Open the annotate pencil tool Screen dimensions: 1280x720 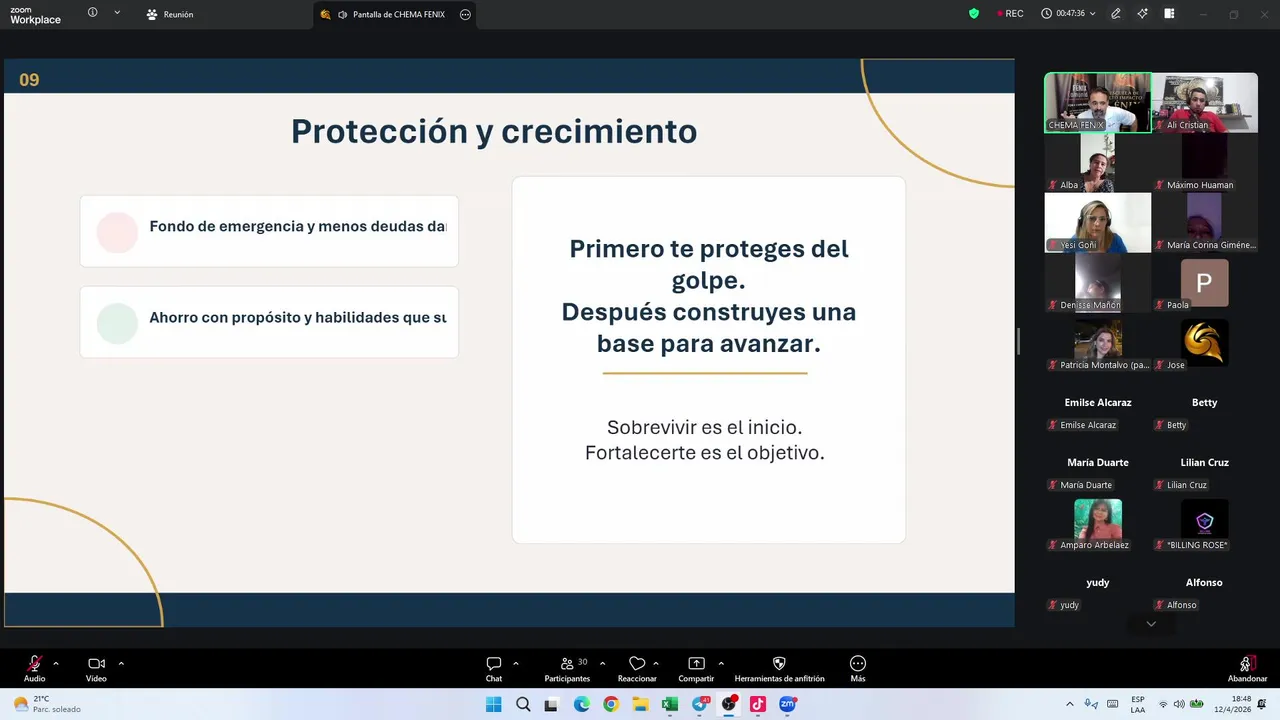[1116, 14]
